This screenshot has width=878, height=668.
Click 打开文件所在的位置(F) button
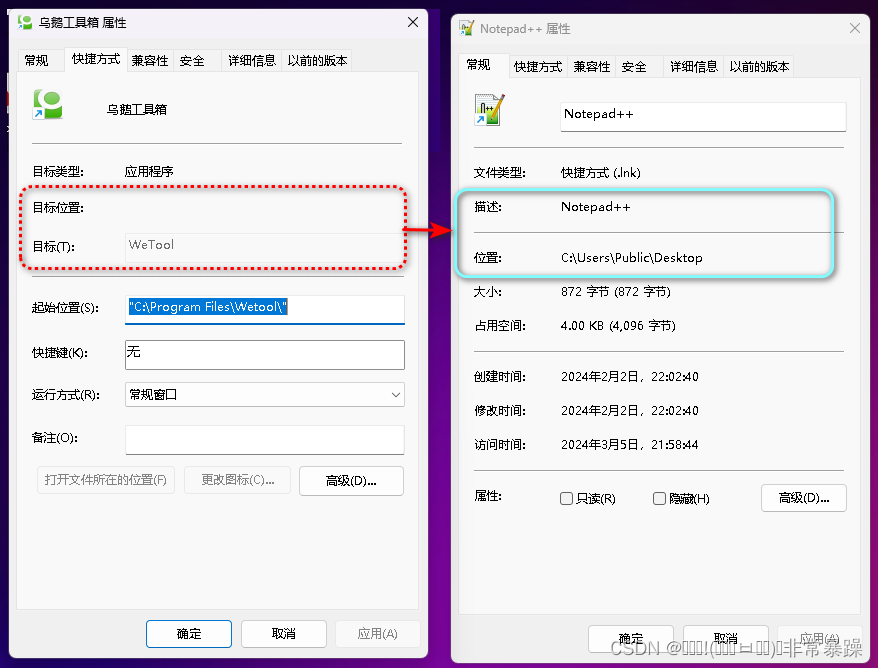click(x=106, y=480)
